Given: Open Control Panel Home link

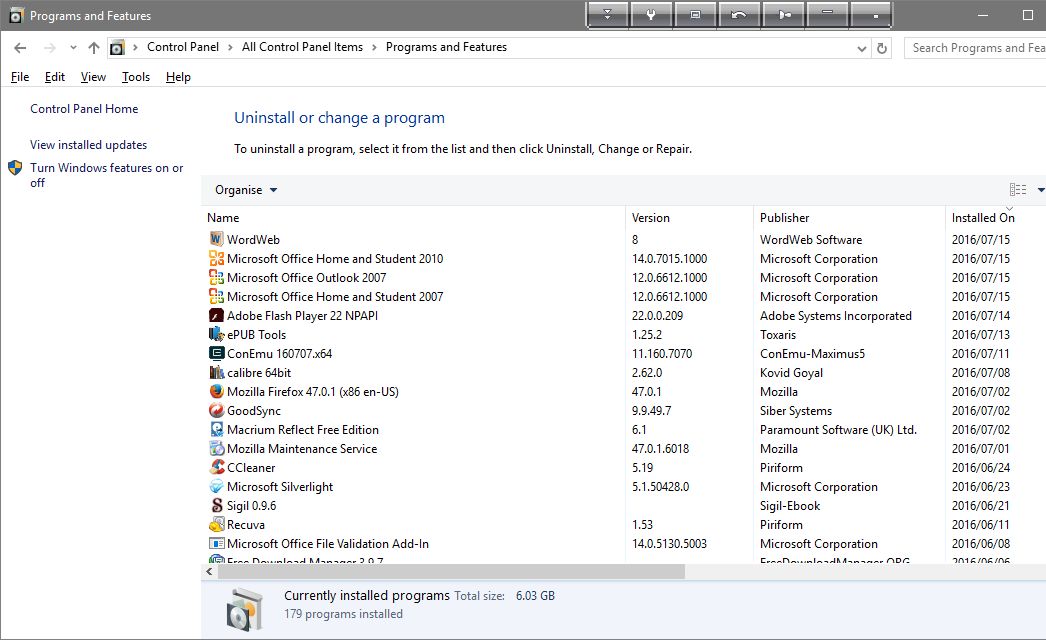Looking at the screenshot, I should click(x=84, y=109).
